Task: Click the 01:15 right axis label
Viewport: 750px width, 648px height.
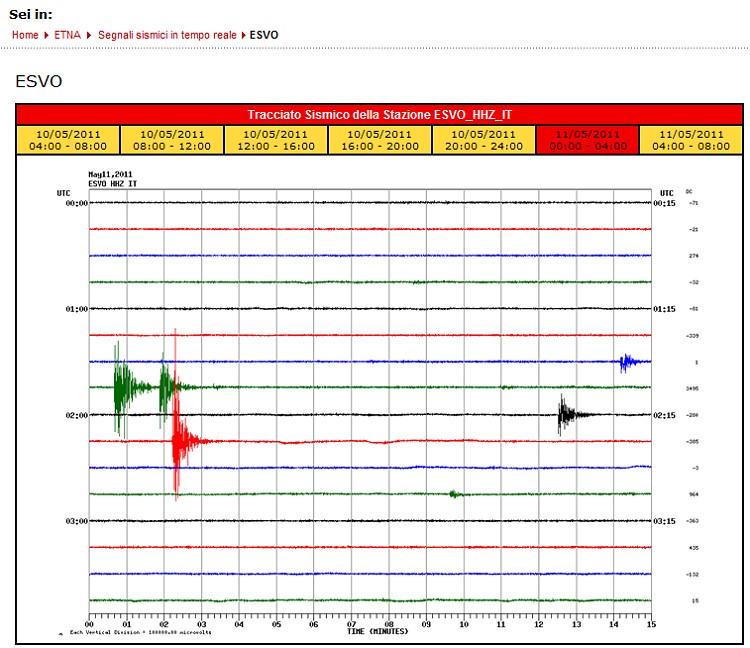Action: click(x=664, y=309)
